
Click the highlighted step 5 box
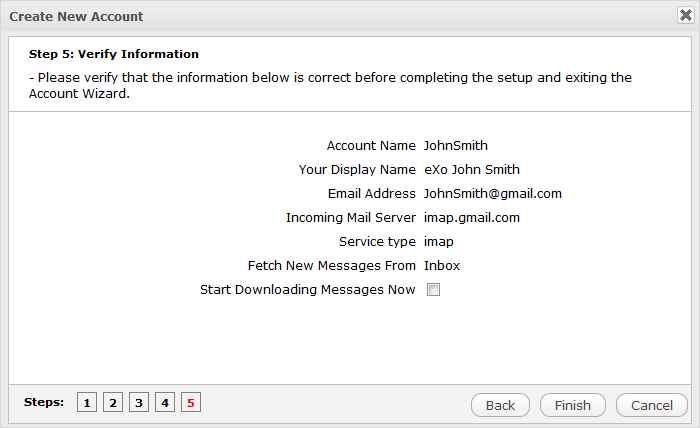point(191,403)
